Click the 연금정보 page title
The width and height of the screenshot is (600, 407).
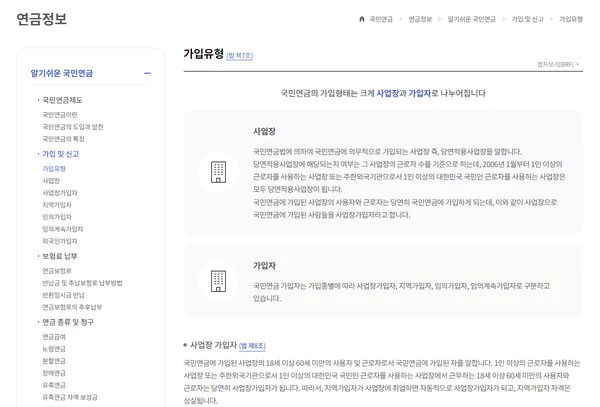click(42, 19)
